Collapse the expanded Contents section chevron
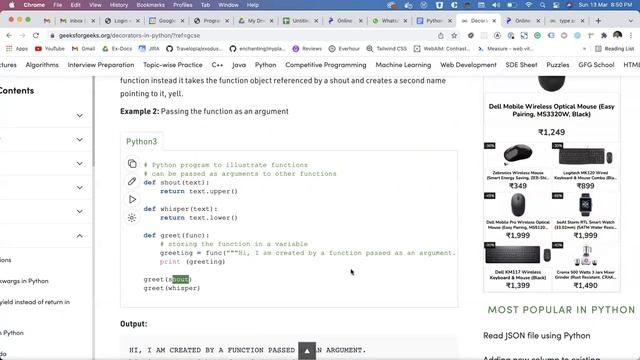This screenshot has height=360, width=640. tap(80, 236)
